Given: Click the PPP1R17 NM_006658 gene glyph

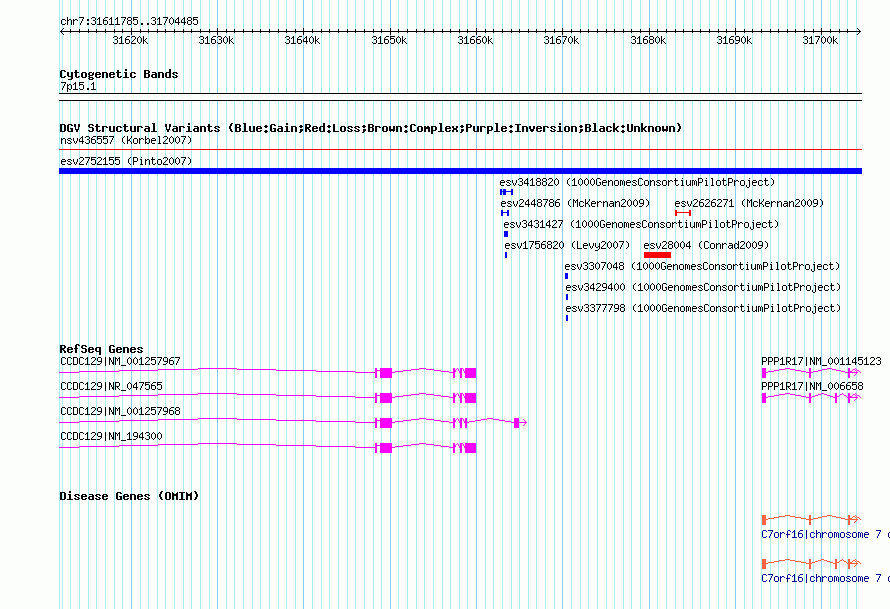Looking at the screenshot, I should (x=811, y=398).
